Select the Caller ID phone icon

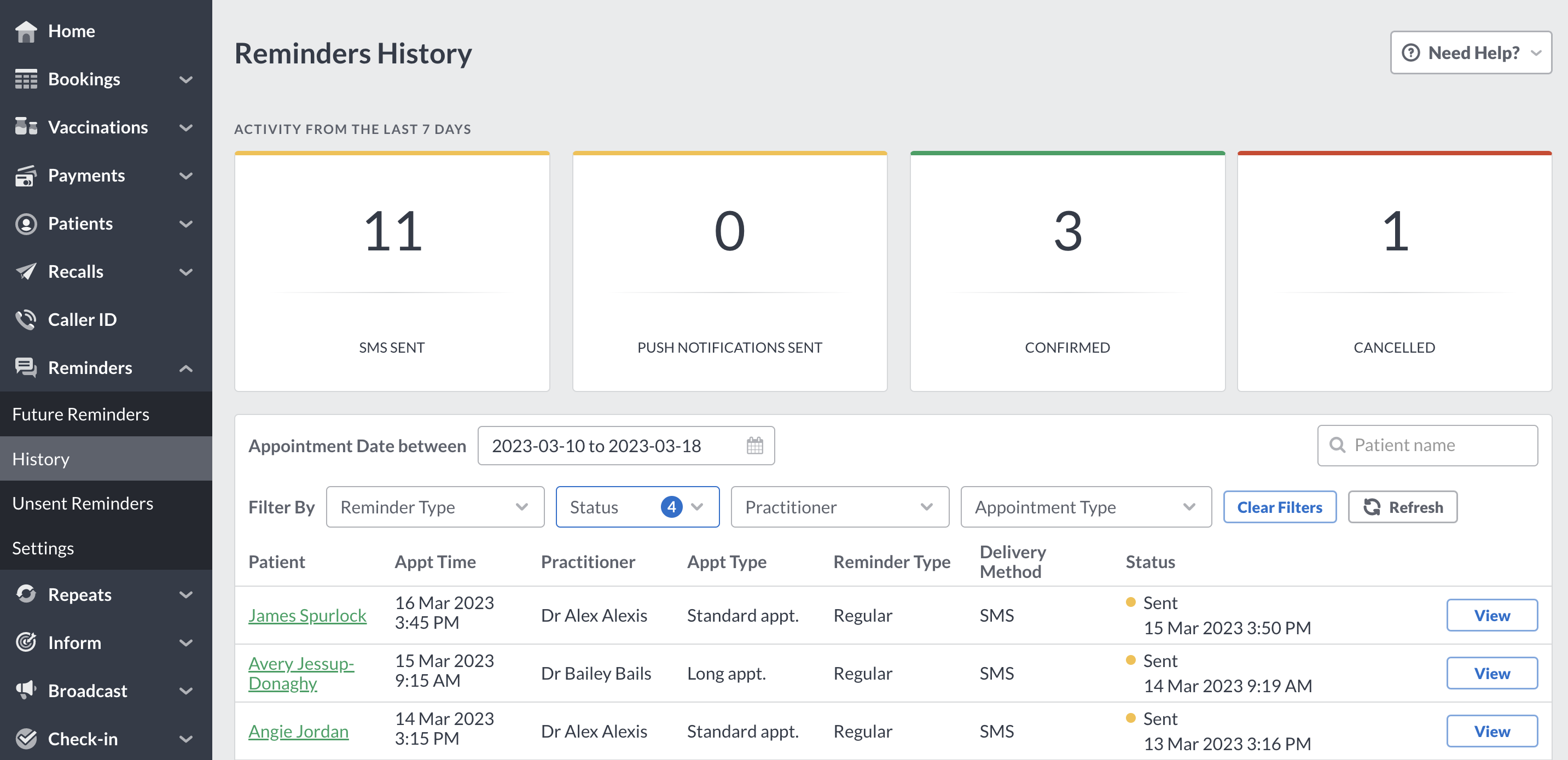click(x=26, y=319)
